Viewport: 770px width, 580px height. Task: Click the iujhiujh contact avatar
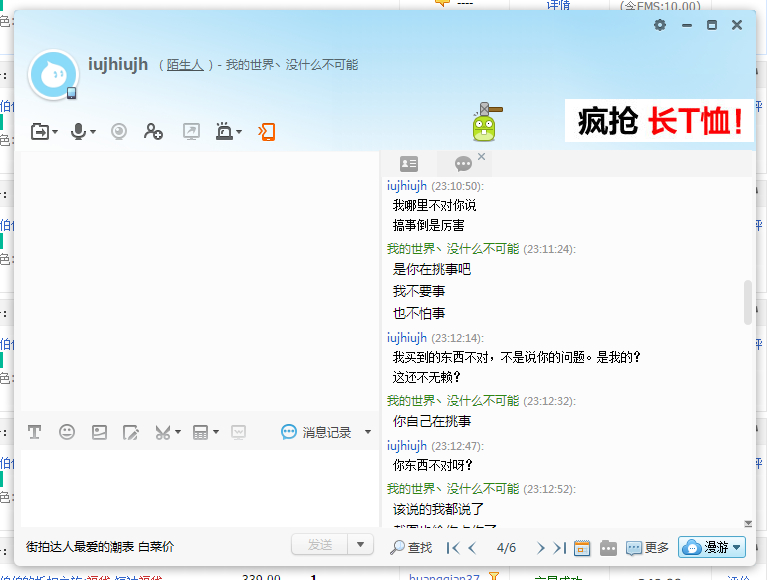click(54, 75)
